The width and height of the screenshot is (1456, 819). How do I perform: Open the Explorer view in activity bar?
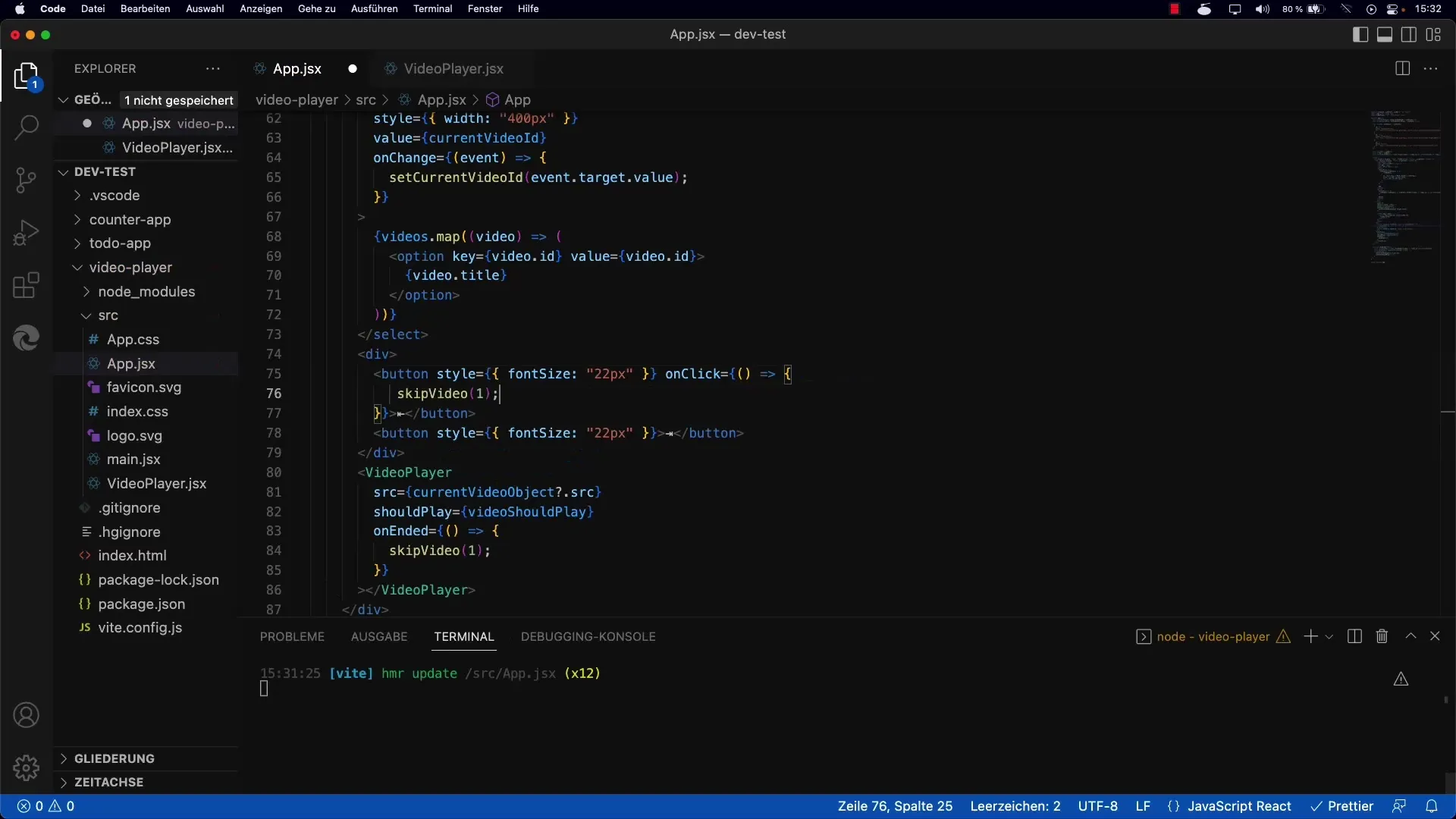(x=27, y=77)
